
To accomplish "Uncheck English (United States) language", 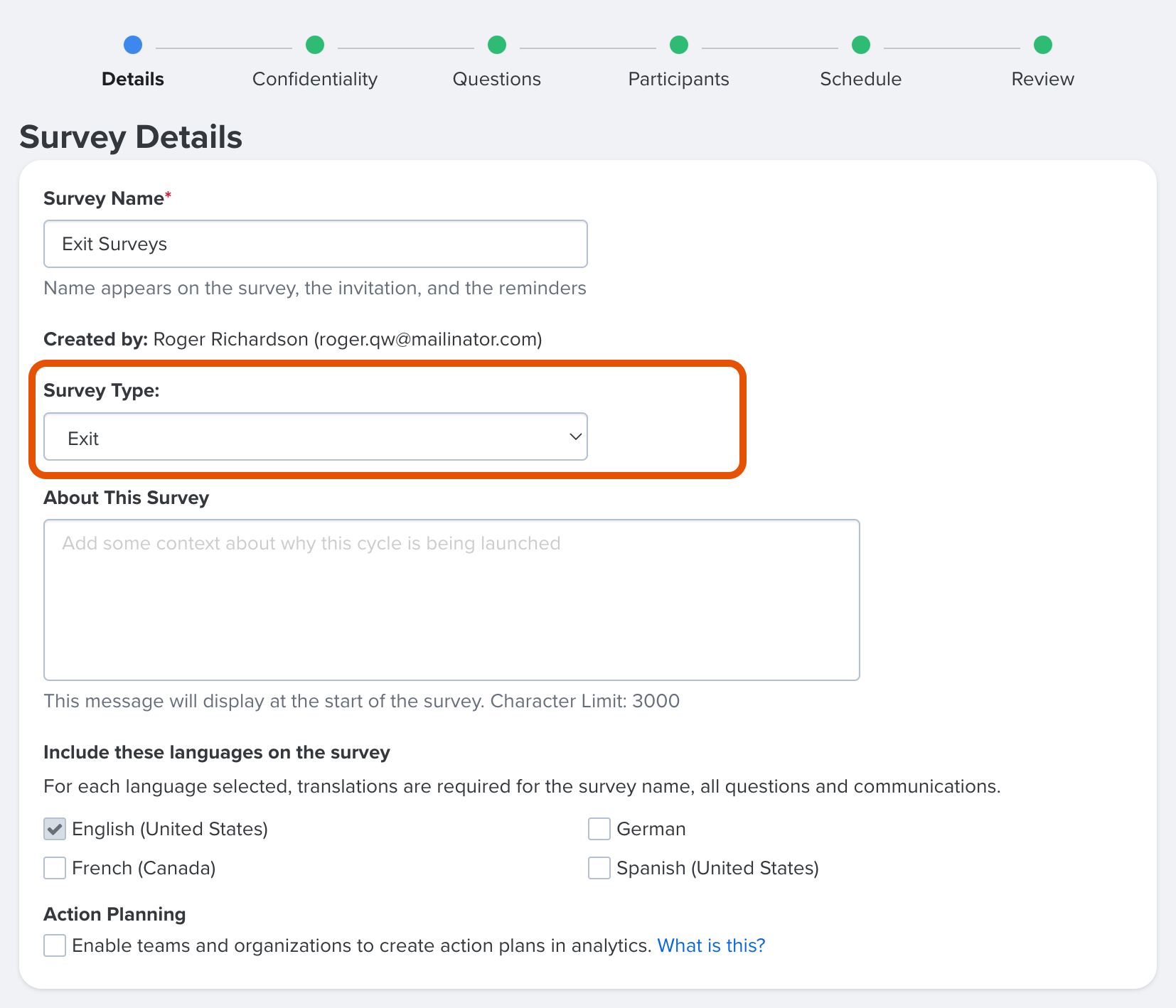I will (55, 828).
